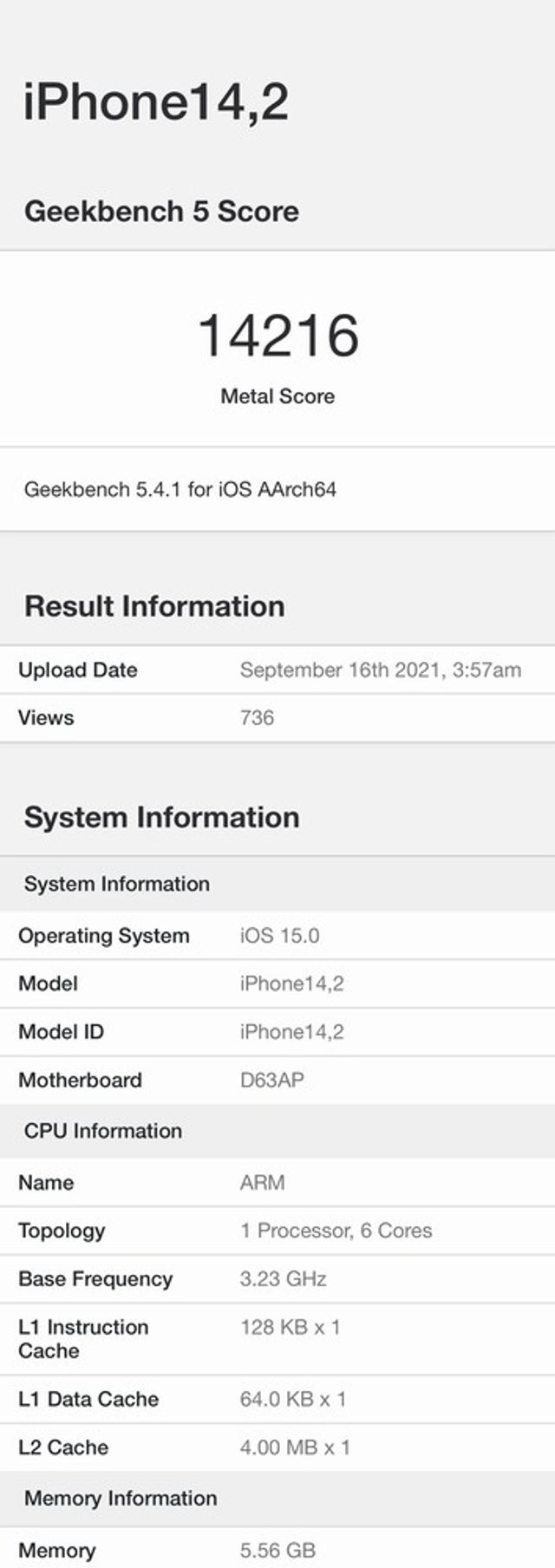This screenshot has height=1568, width=555.
Task: Click Geekbench 5.4.1 for iOS AArch64 text
Action: 180,489
